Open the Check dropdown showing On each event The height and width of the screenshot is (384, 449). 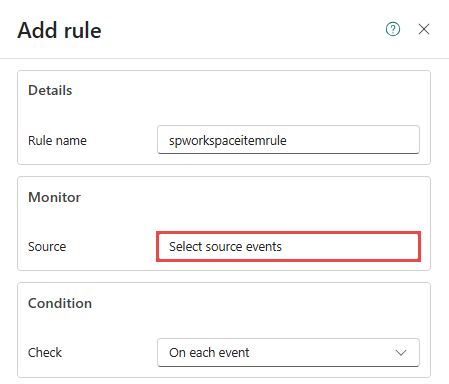(x=288, y=352)
